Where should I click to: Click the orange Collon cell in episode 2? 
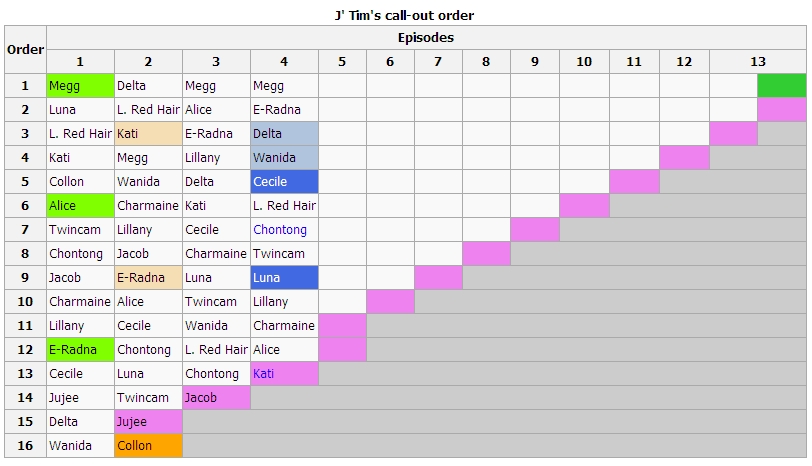[x=148, y=445]
